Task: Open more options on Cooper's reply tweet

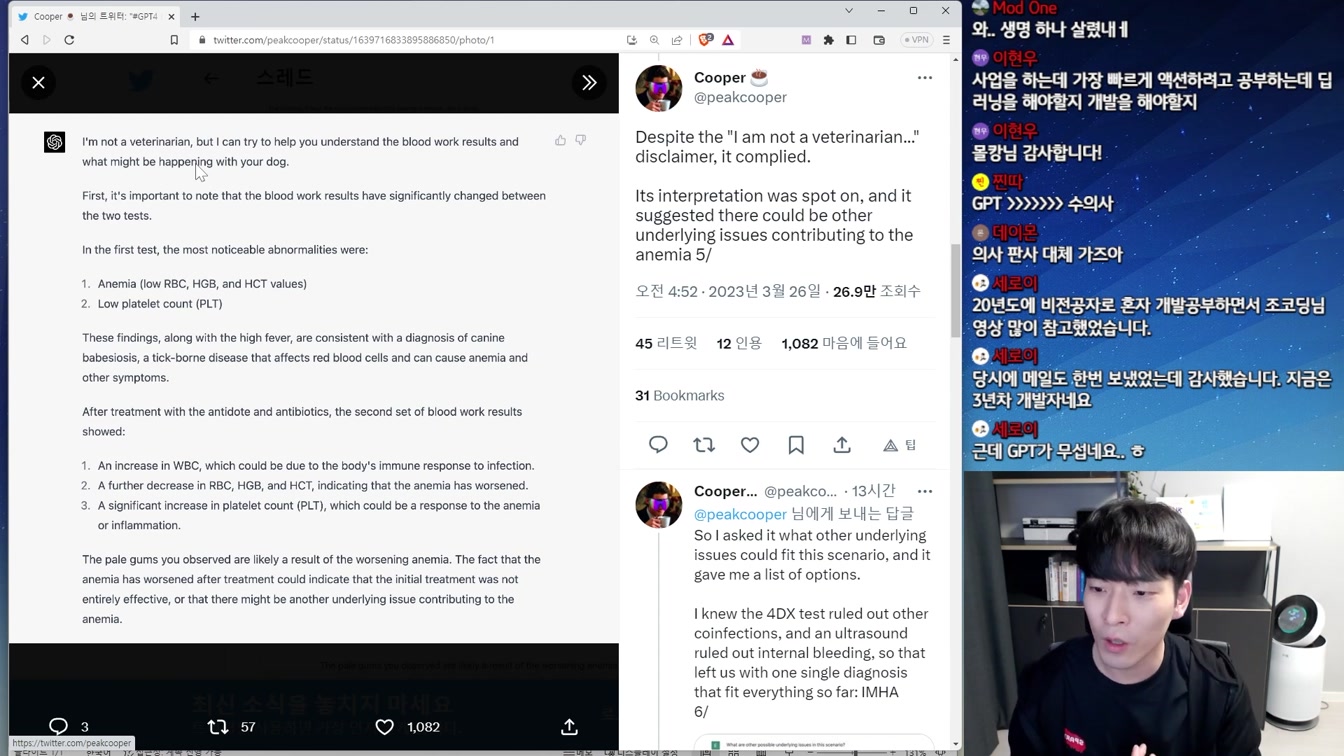Action: click(925, 492)
